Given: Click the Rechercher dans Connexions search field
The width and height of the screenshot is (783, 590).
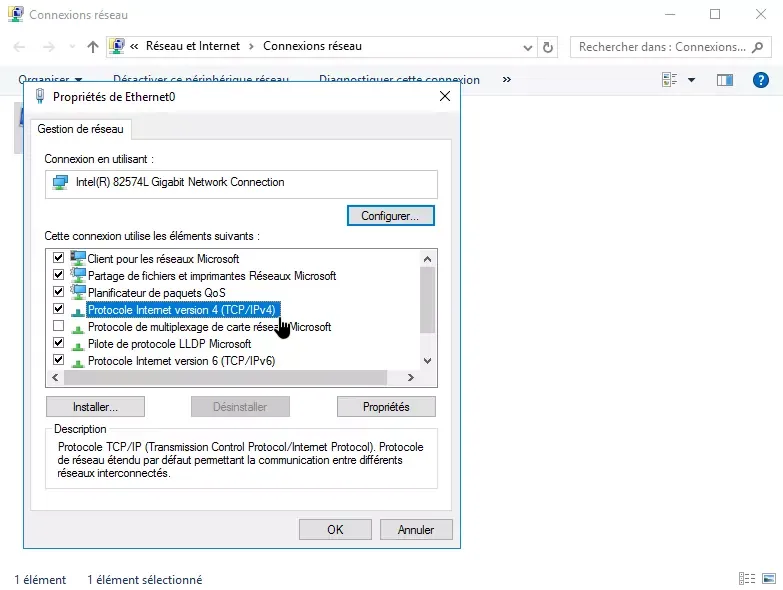Looking at the screenshot, I should 660,47.
